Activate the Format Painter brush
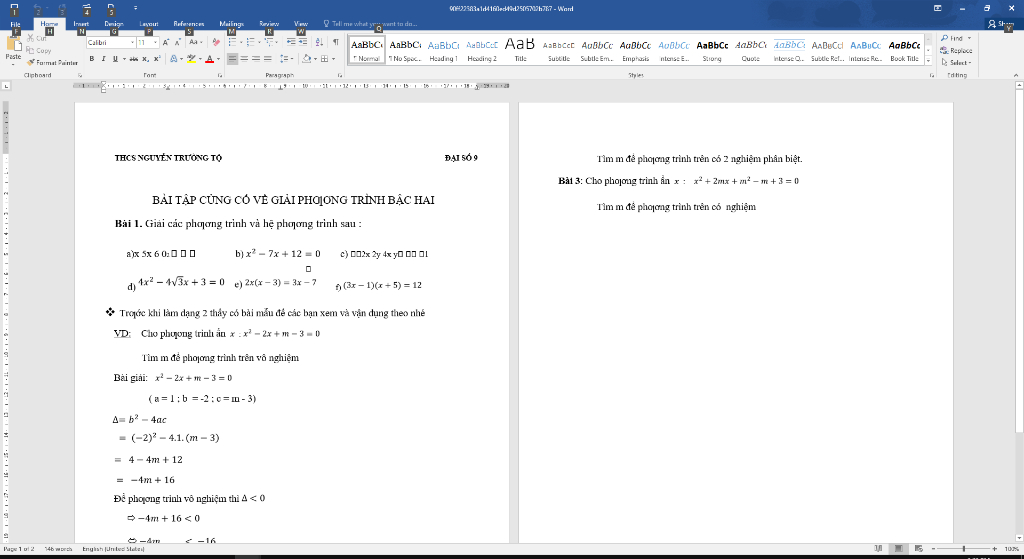Image resolution: width=1024 pixels, height=559 pixels. coord(52,63)
